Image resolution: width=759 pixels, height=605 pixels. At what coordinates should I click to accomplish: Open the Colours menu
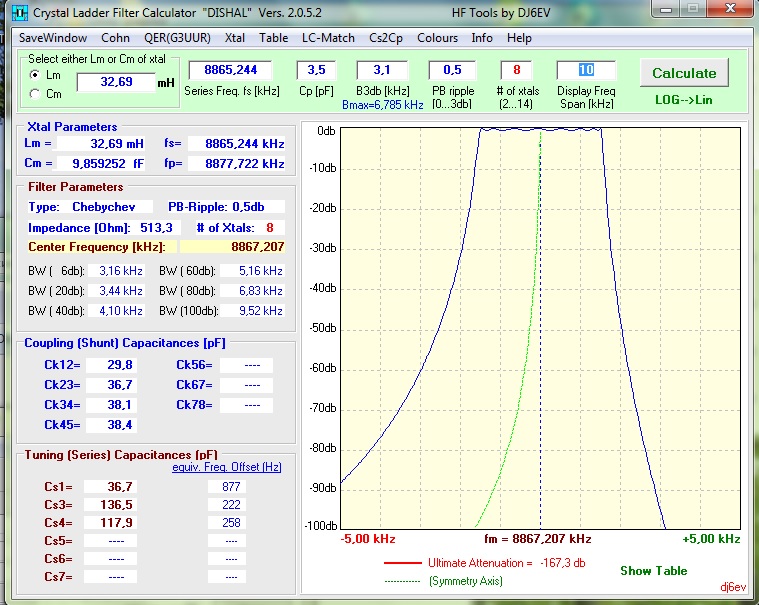pyautogui.click(x=437, y=38)
